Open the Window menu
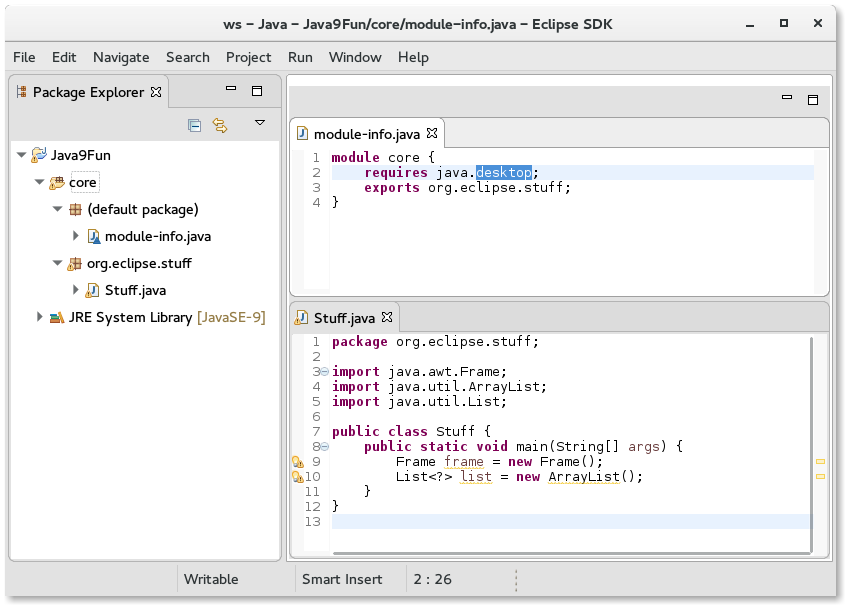The image size is (845, 605). click(x=355, y=57)
